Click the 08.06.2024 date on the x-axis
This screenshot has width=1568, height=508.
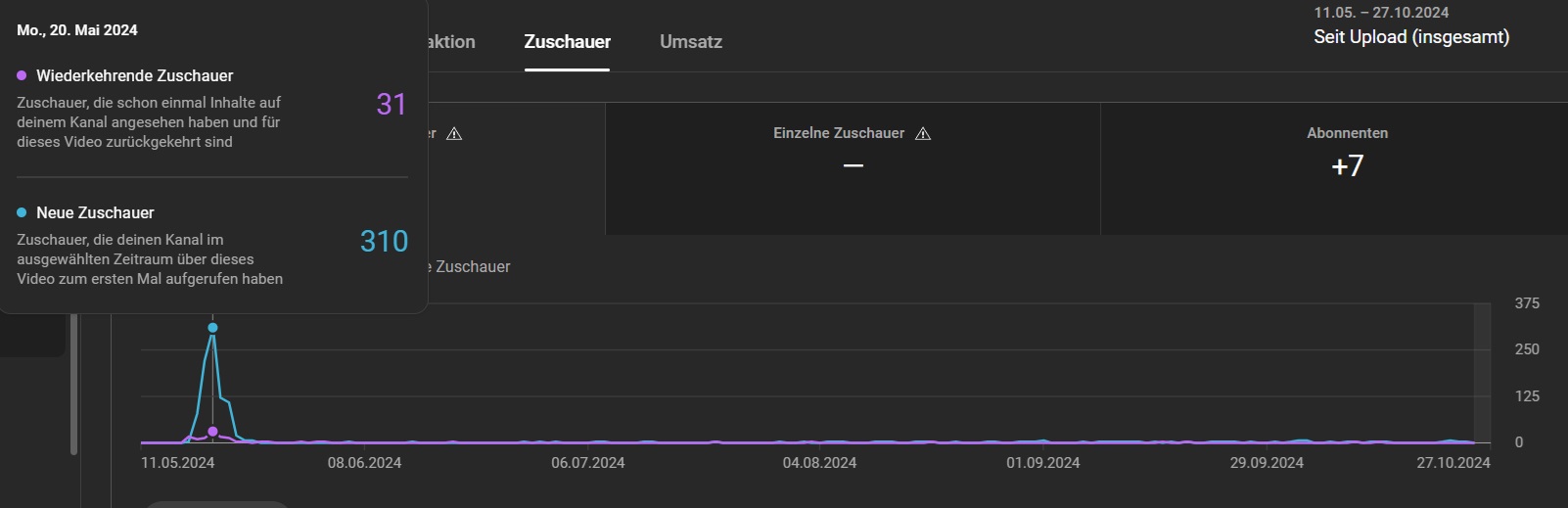[x=364, y=463]
